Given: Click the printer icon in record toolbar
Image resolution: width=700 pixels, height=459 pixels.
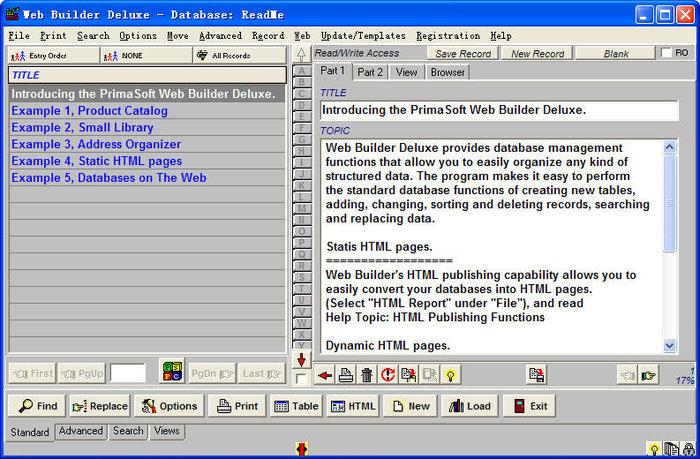Looking at the screenshot, I should pos(346,375).
